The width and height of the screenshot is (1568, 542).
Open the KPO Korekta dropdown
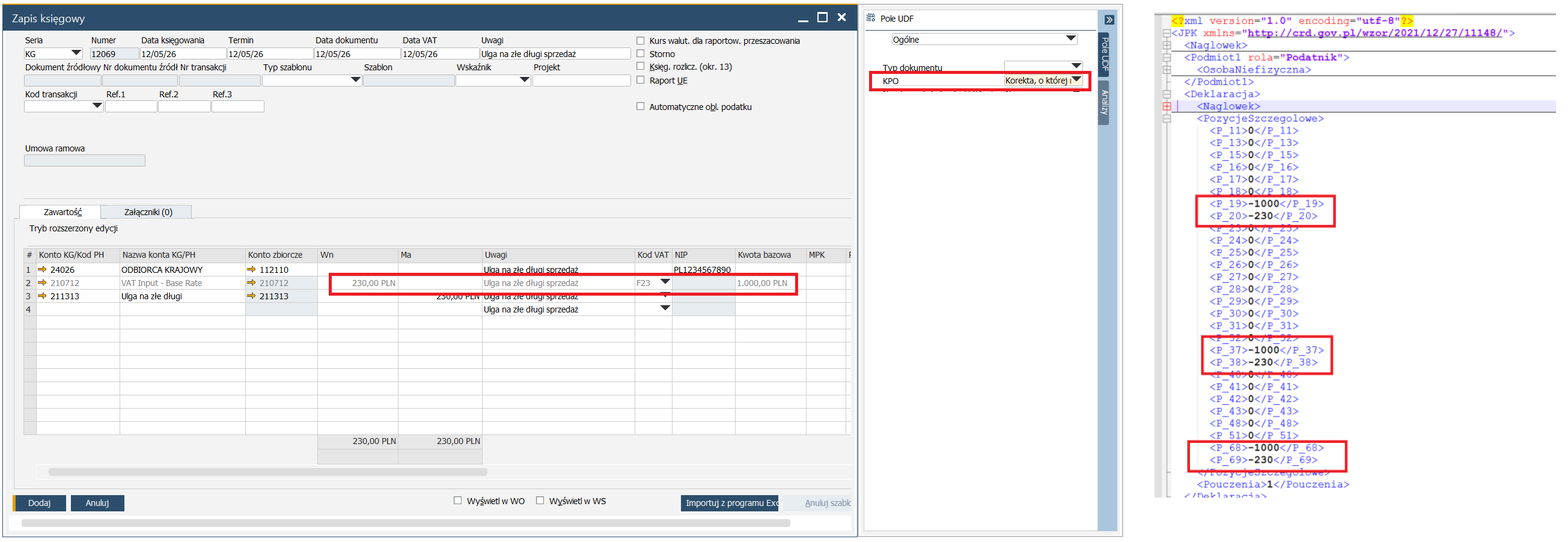click(x=1076, y=80)
